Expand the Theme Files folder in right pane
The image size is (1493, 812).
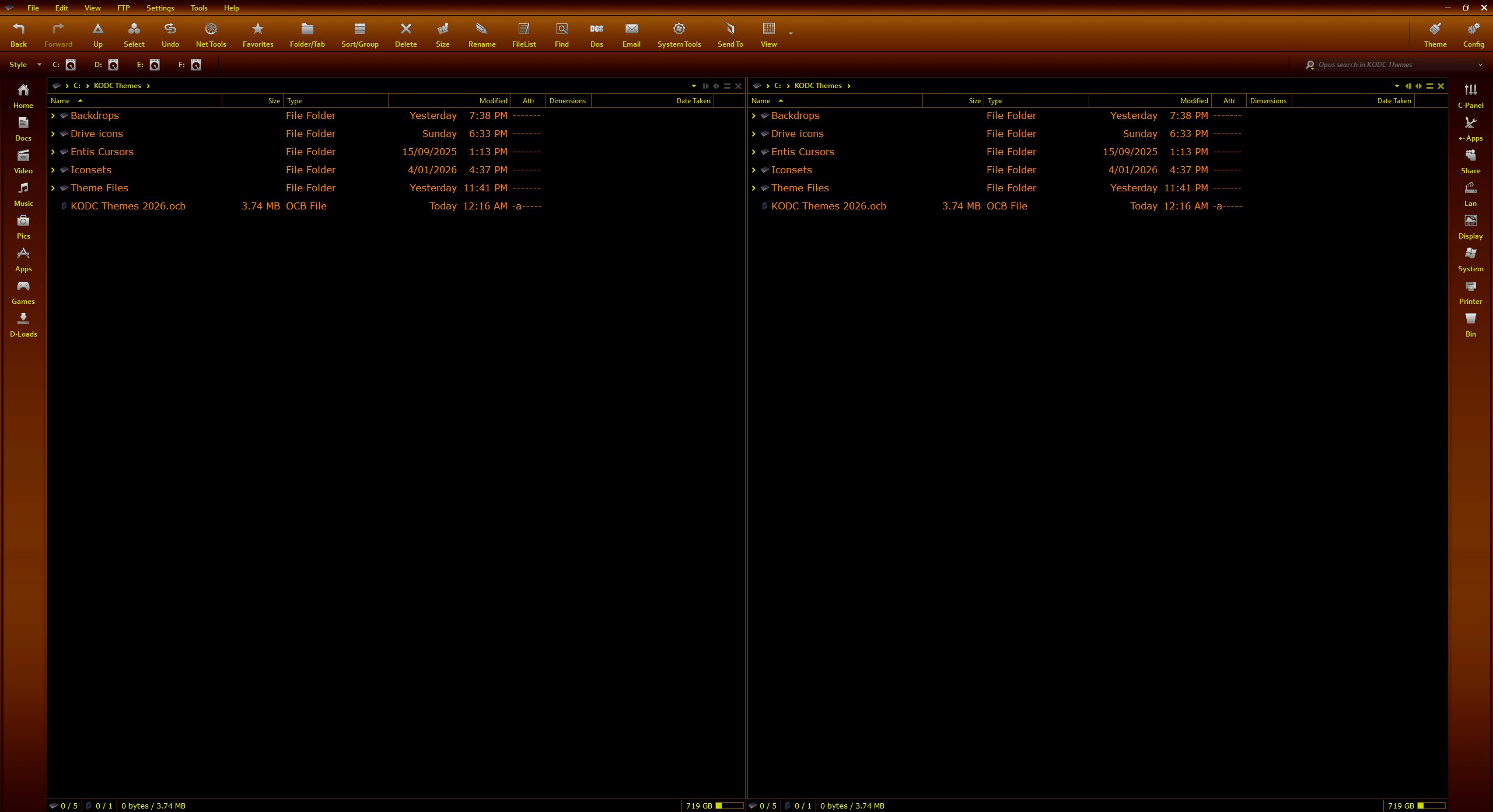pos(754,188)
